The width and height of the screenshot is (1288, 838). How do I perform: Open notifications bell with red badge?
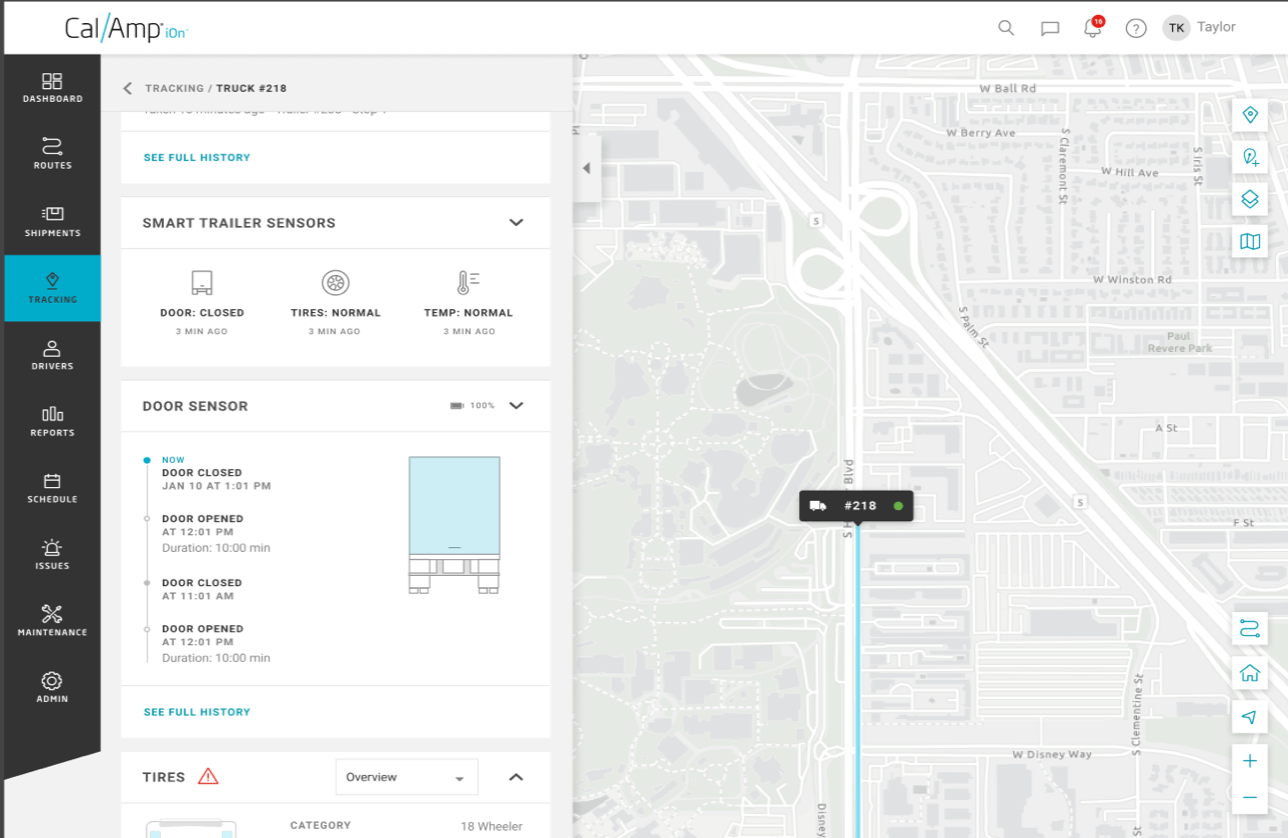[1093, 28]
